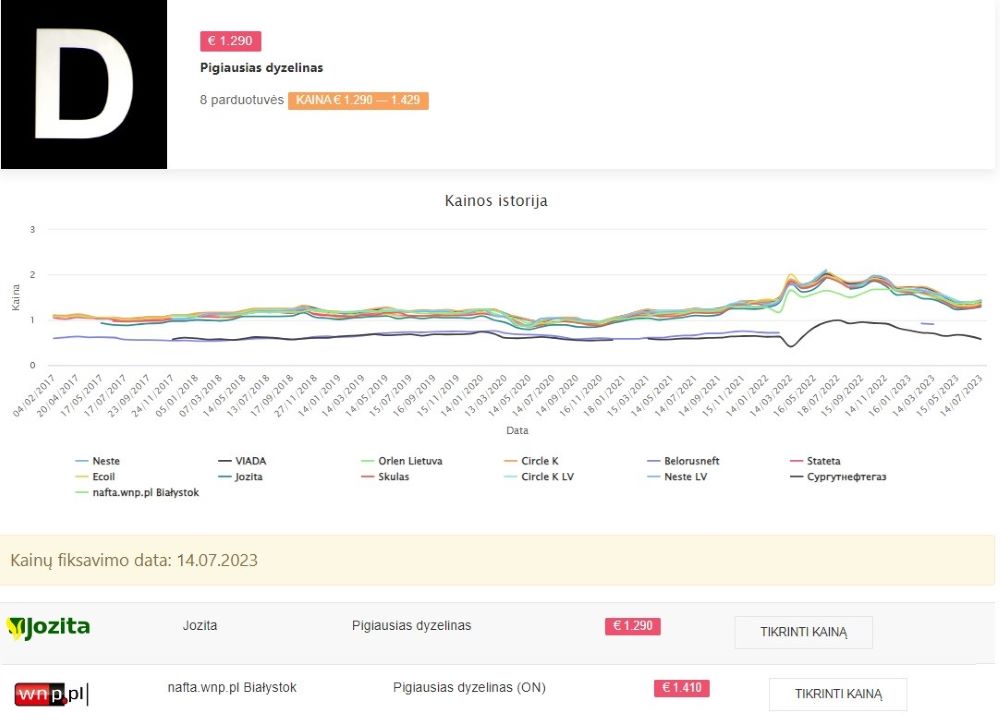Toggle the Jozita legend series

point(240,477)
